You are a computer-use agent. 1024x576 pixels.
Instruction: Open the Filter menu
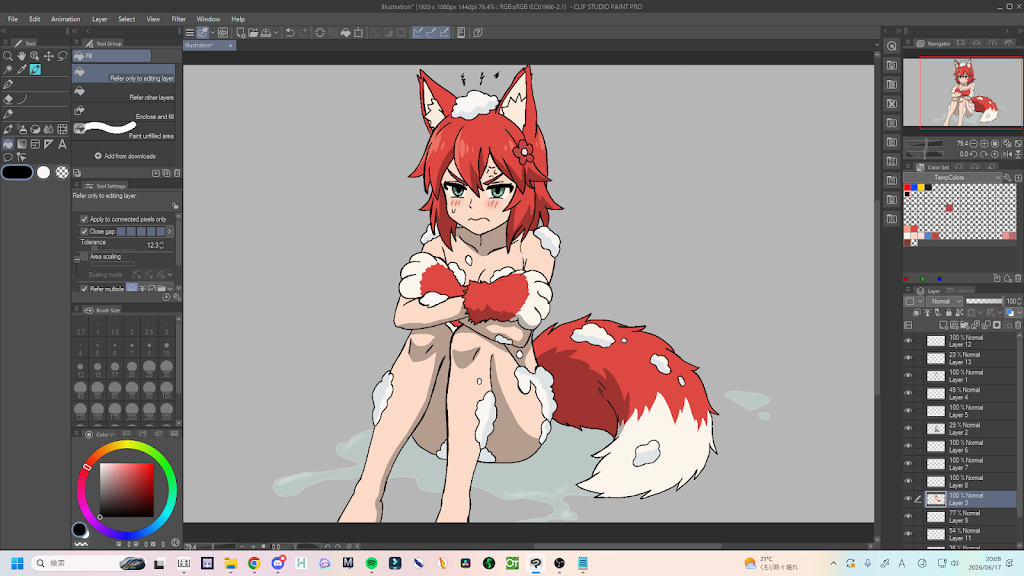[x=178, y=19]
